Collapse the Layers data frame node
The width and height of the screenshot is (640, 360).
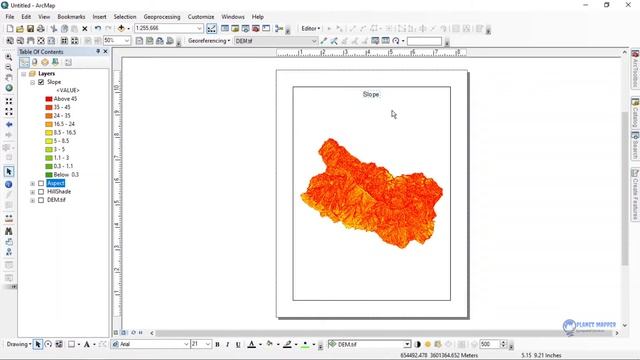coord(24,73)
